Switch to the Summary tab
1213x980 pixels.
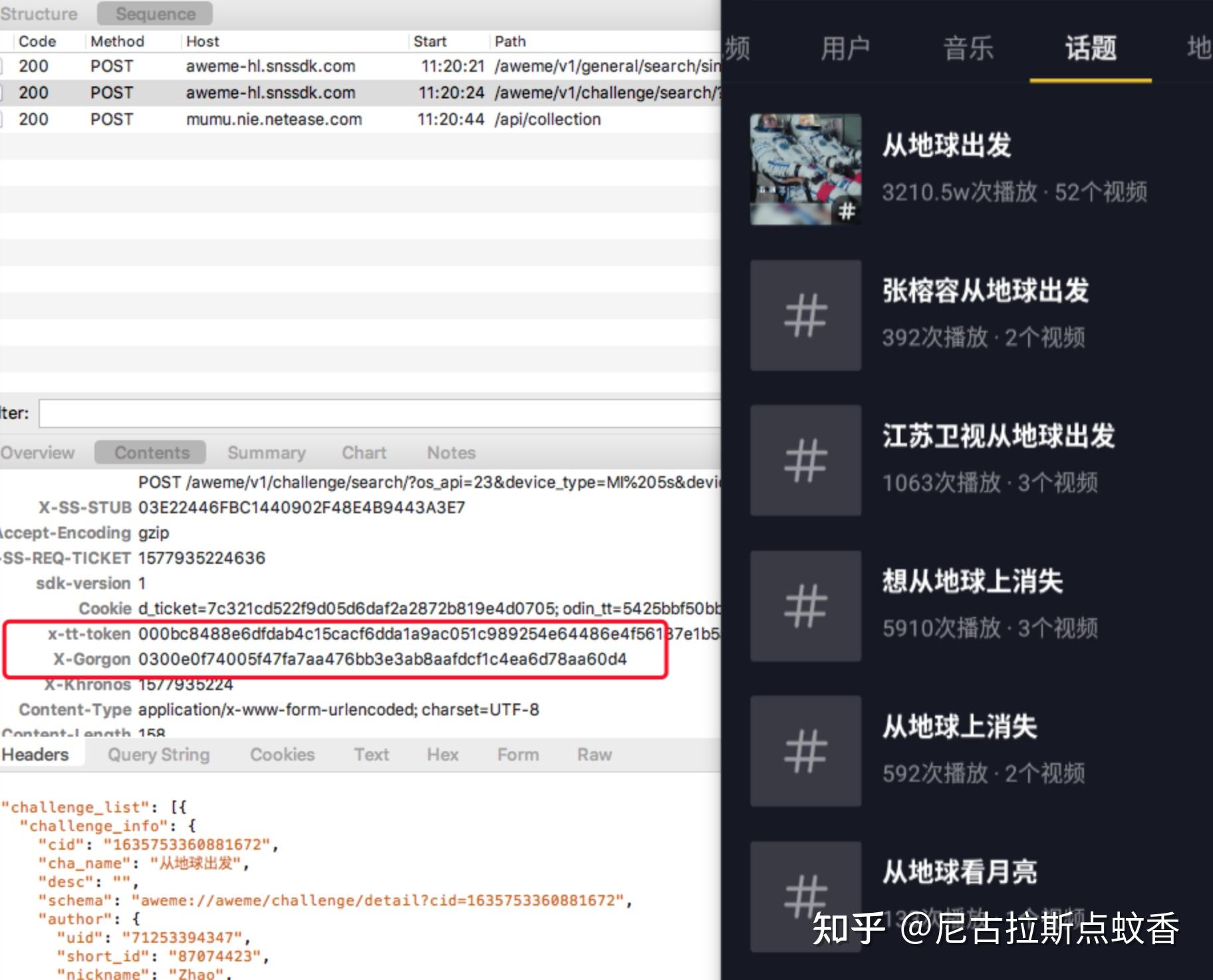[265, 452]
